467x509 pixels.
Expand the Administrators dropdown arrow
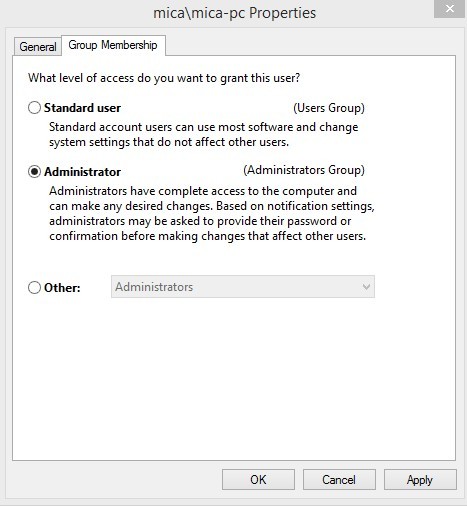pyautogui.click(x=366, y=287)
